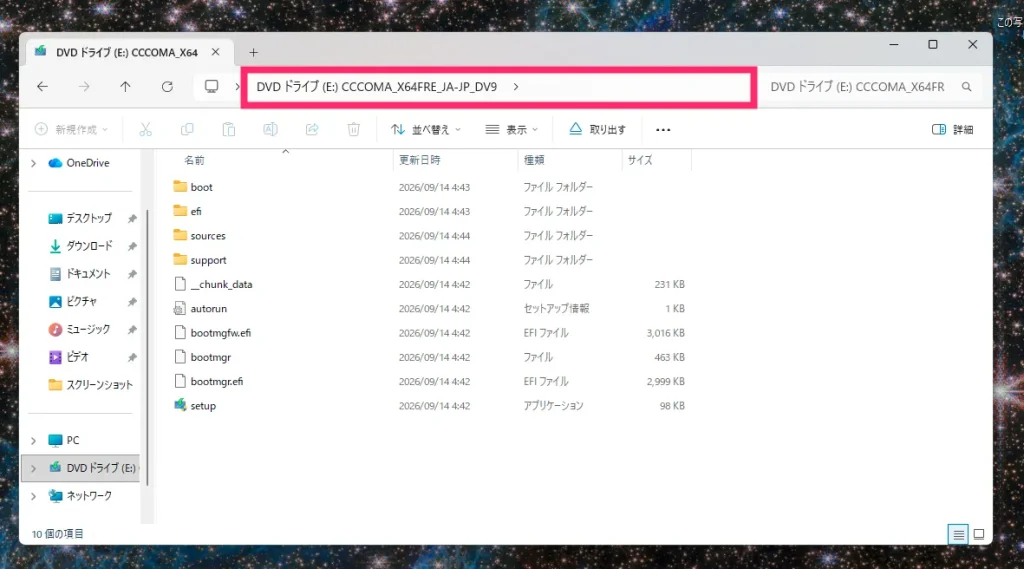1024x569 pixels.
Task: Navigate up one folder level
Action: (x=125, y=86)
